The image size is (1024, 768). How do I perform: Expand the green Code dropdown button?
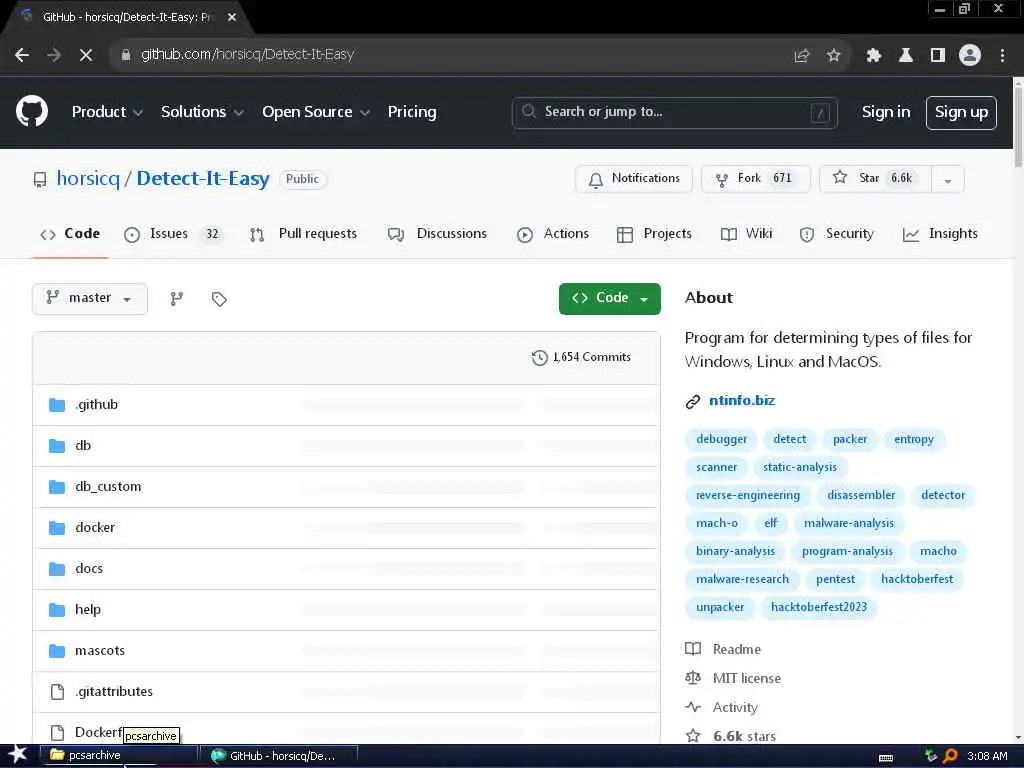(x=609, y=298)
